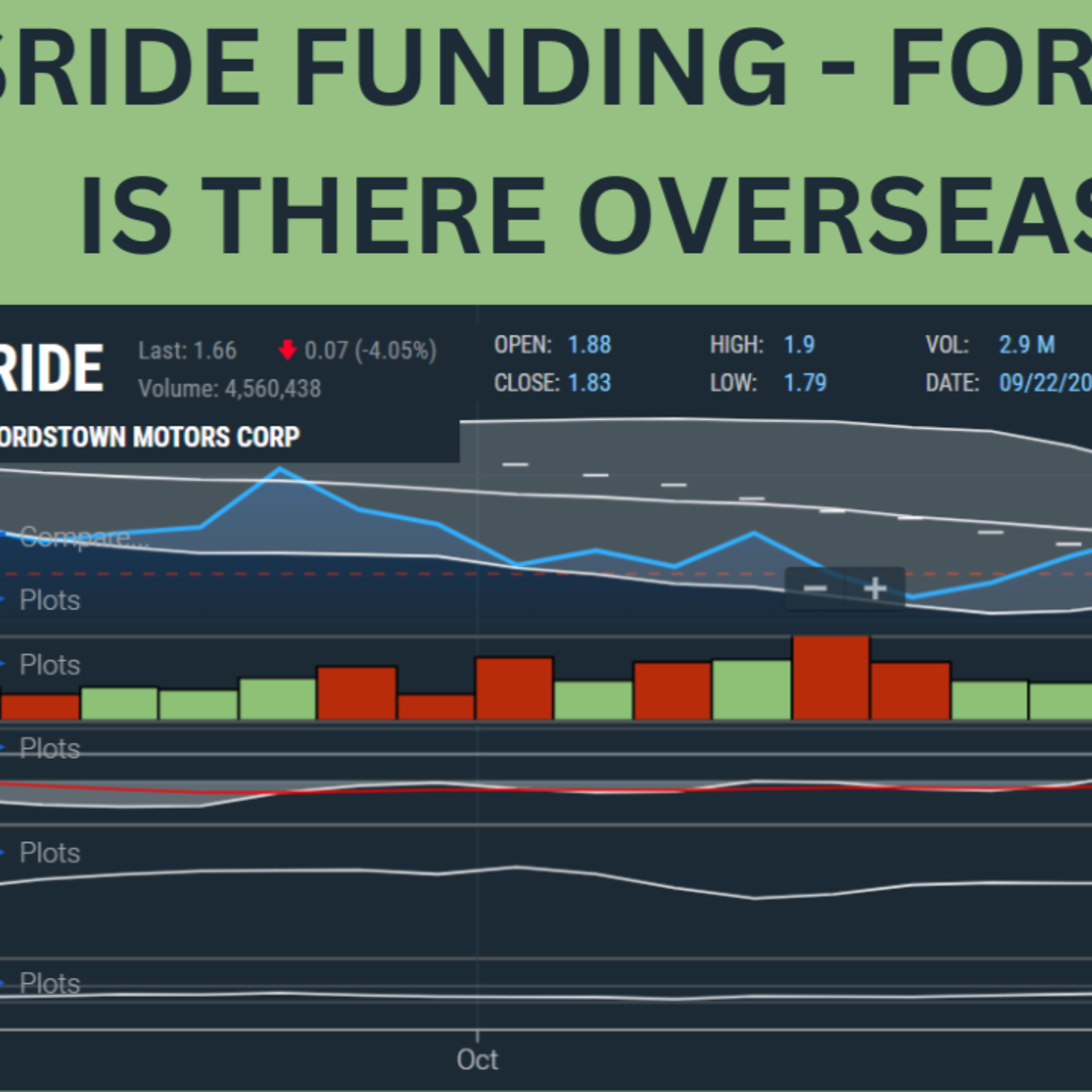The height and width of the screenshot is (1092, 1092).
Task: Click the zoom in plus button on chart
Action: point(875,588)
